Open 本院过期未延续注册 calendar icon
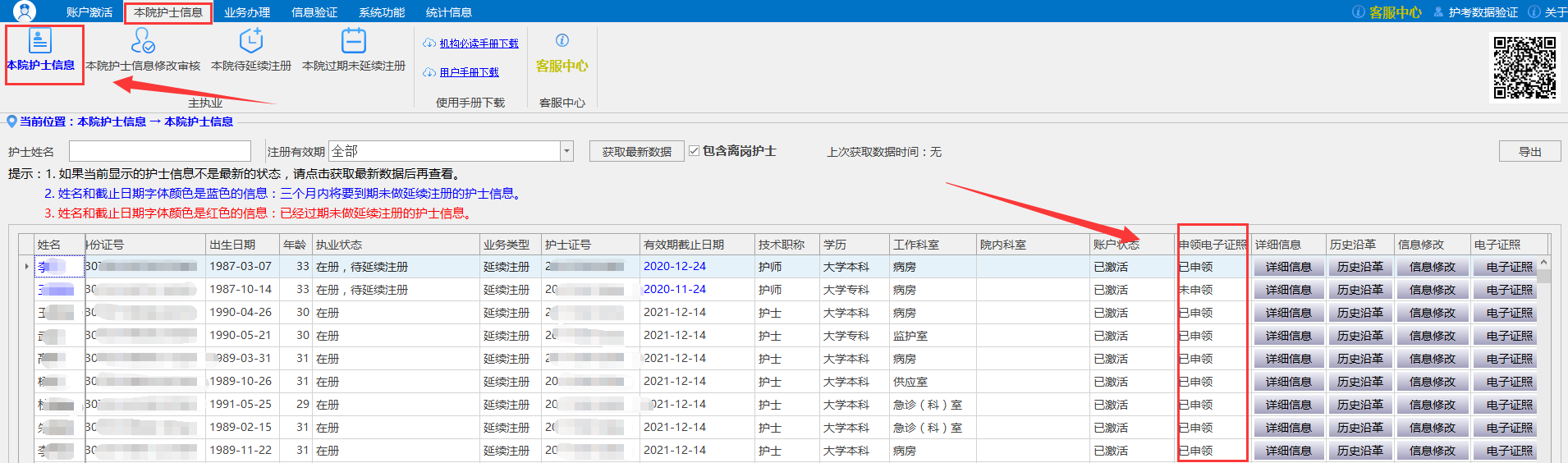 (x=354, y=41)
